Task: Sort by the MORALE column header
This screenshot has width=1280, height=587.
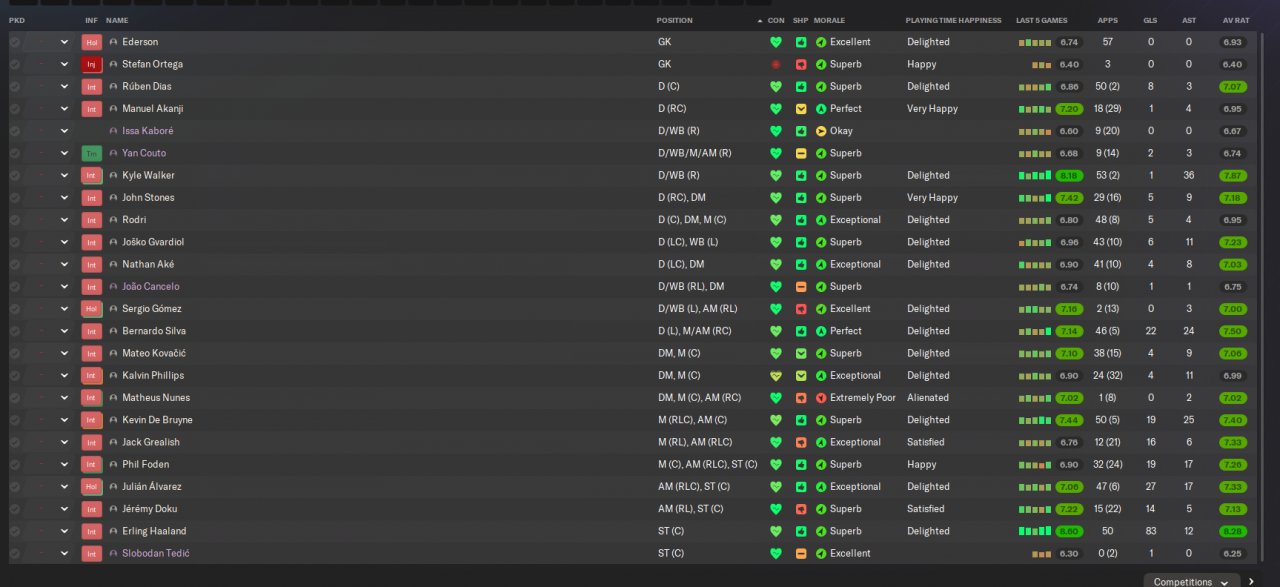Action: point(829,20)
